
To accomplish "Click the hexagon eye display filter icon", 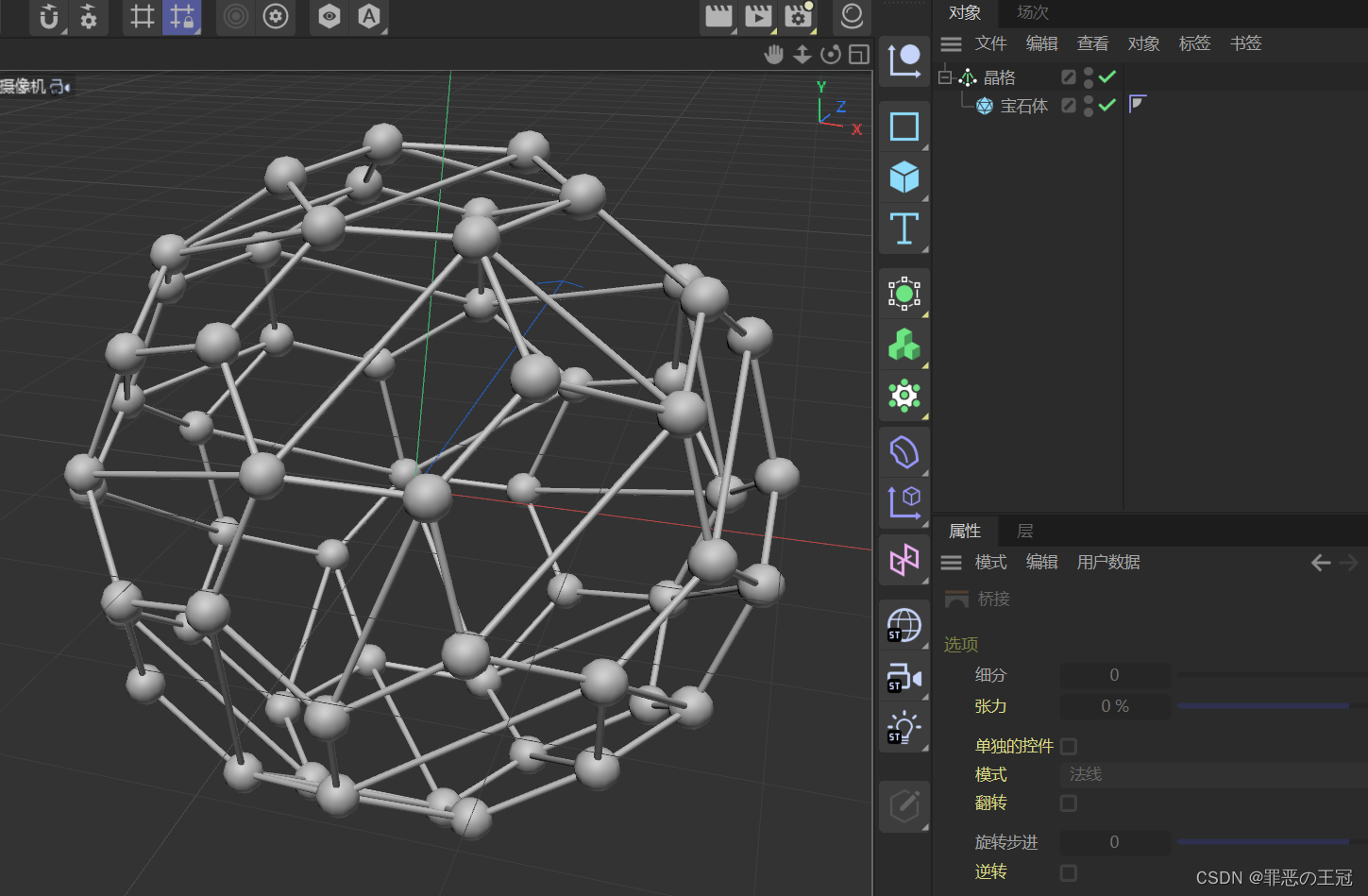I will (329, 16).
